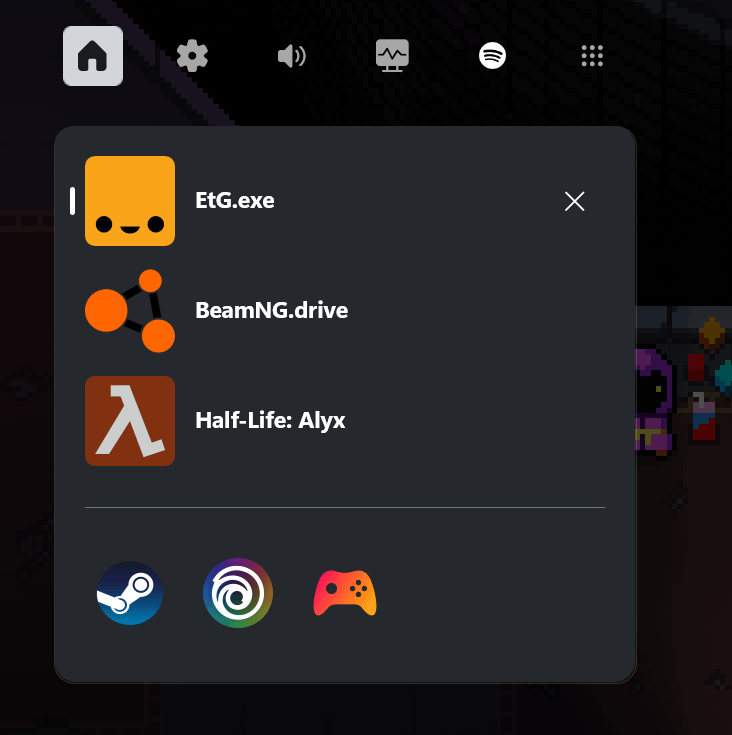Viewport: 732px width, 735px height.
Task: Switch to Half-Life: Alyx by its title
Action: click(x=270, y=421)
